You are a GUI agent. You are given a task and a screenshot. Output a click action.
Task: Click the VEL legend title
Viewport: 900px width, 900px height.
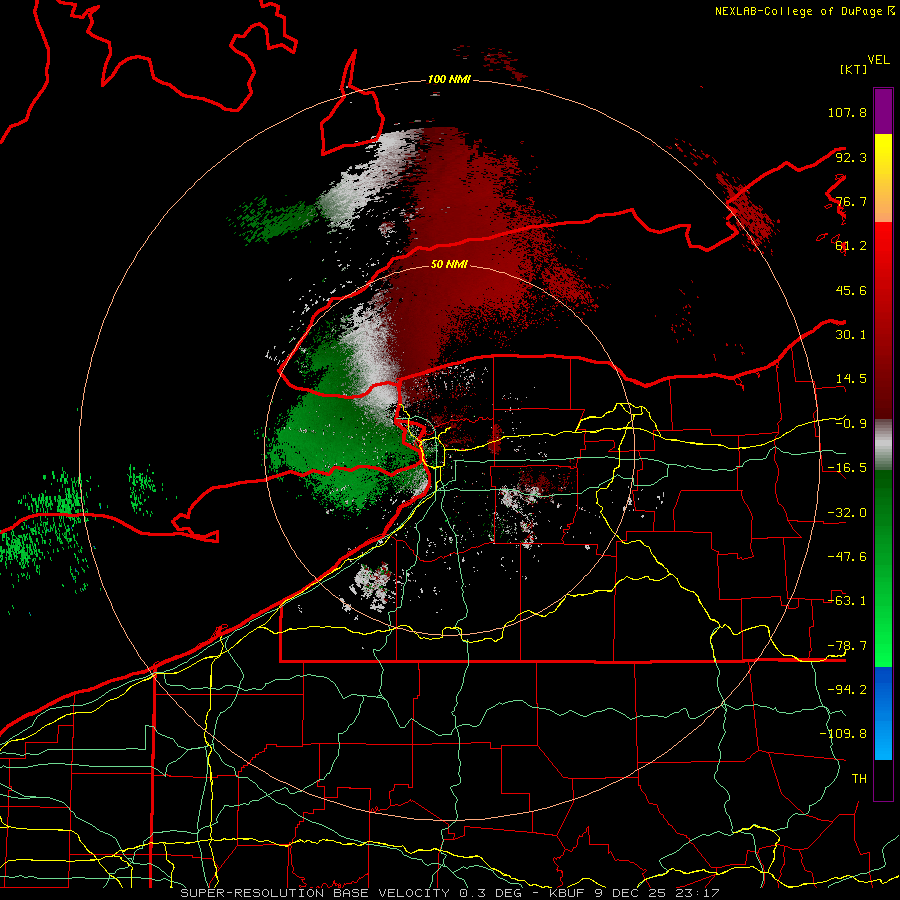tap(878, 60)
